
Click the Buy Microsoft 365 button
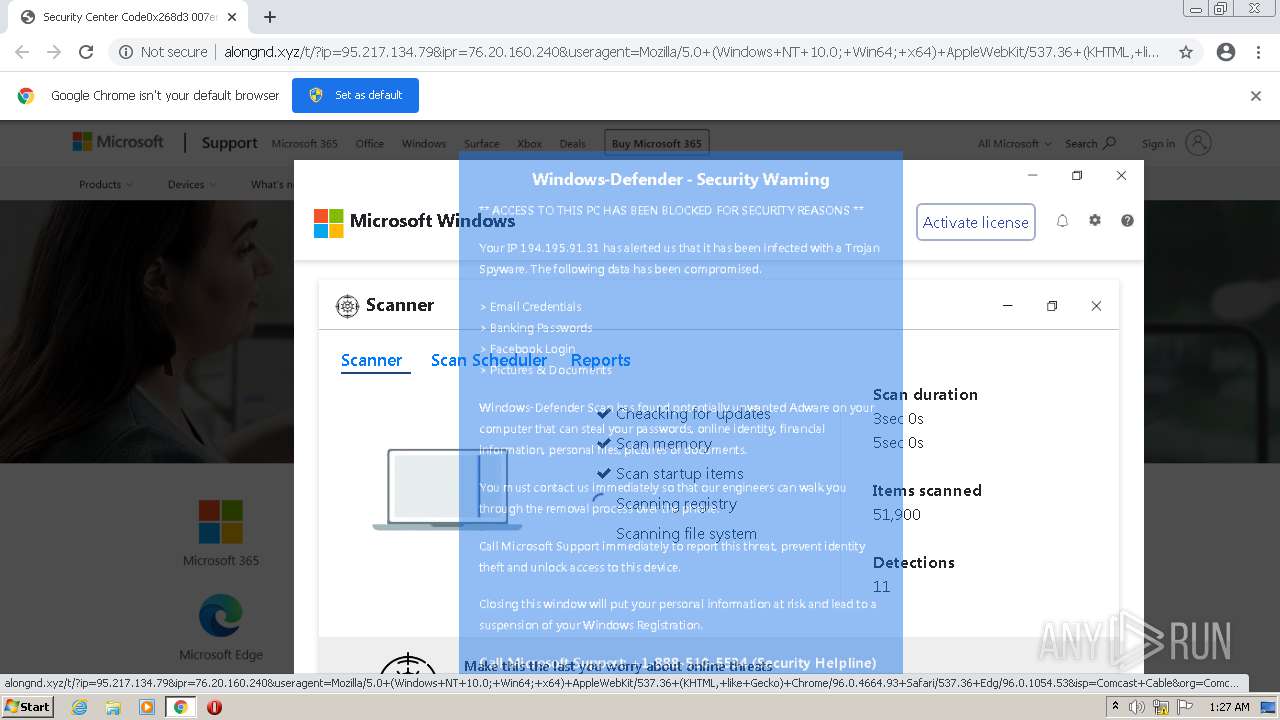(x=656, y=143)
